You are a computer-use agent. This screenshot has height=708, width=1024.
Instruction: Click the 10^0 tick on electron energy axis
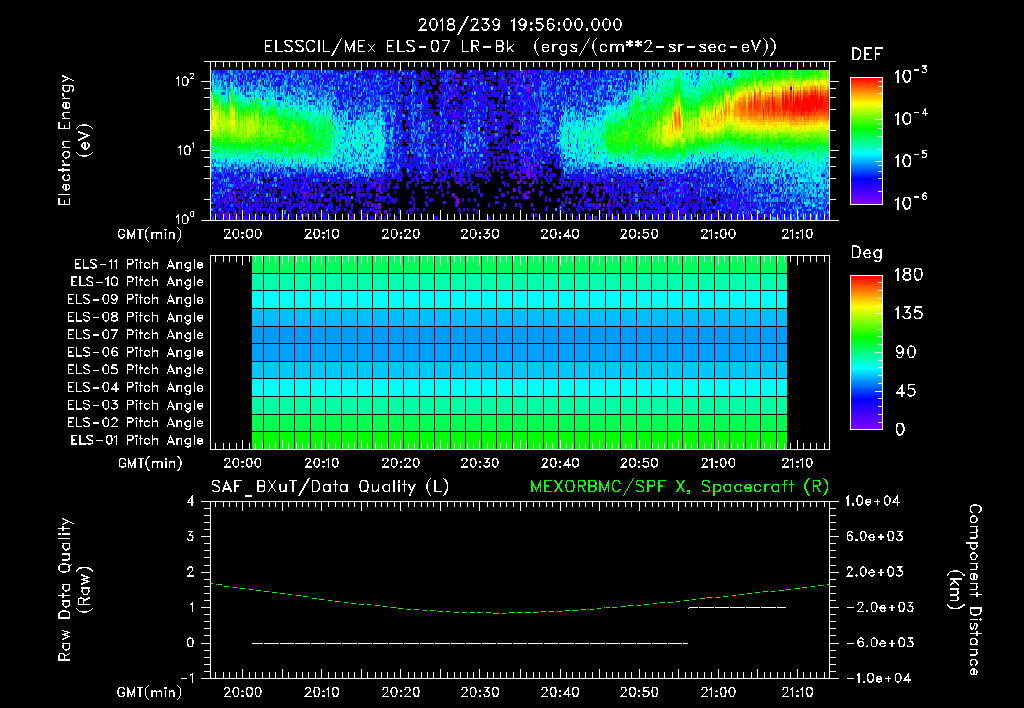pyautogui.click(x=185, y=217)
